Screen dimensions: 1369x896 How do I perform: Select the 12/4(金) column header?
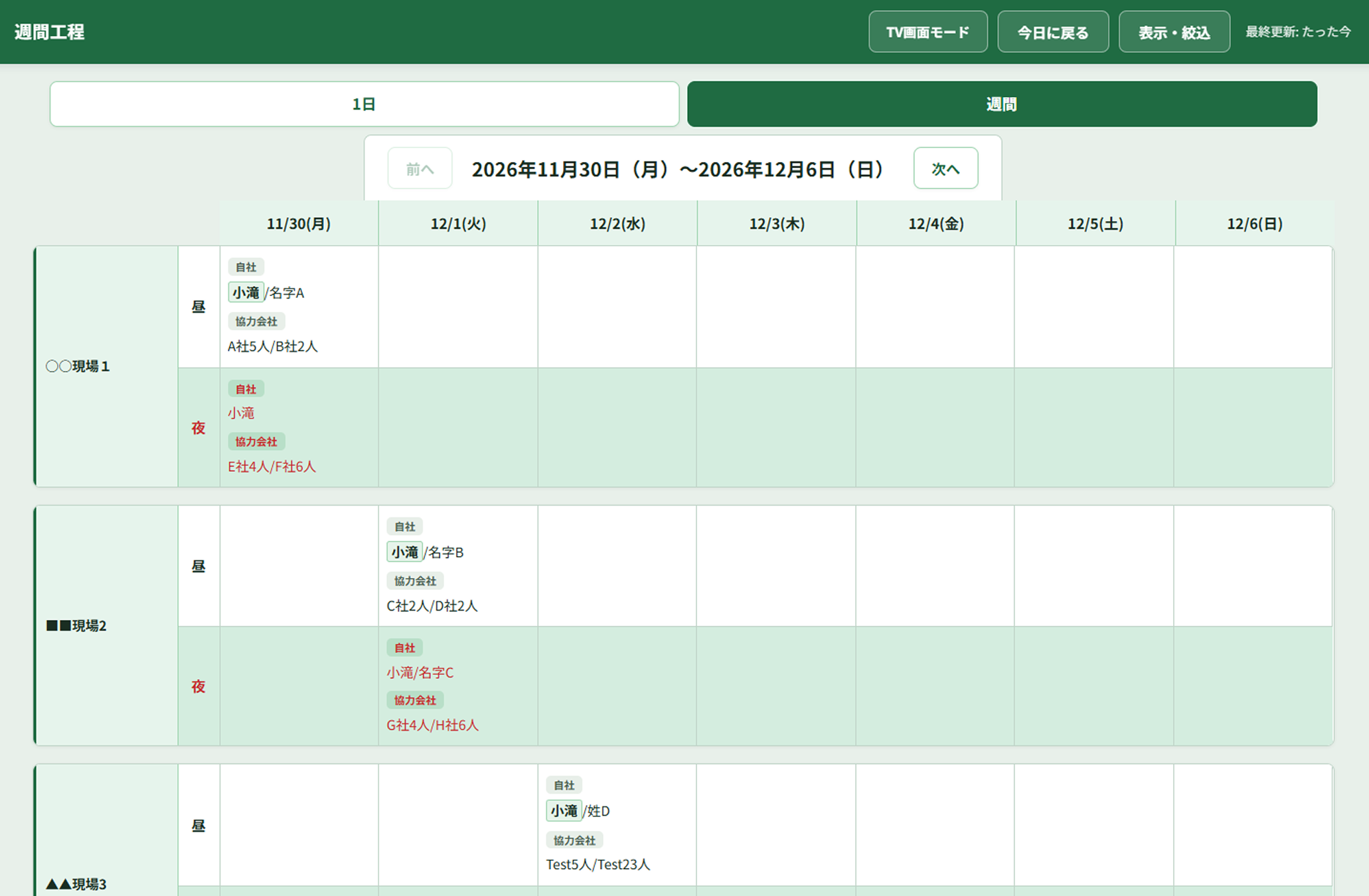[936, 224]
